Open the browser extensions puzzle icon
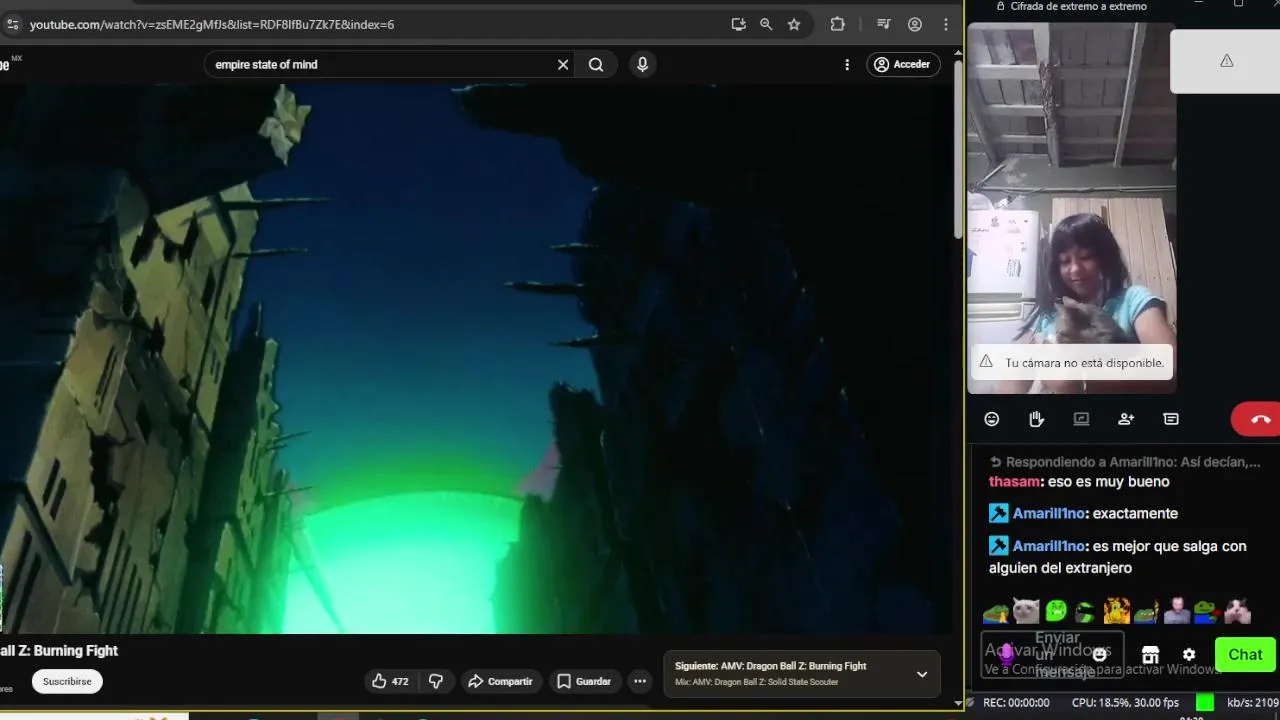1280x720 pixels. point(838,24)
